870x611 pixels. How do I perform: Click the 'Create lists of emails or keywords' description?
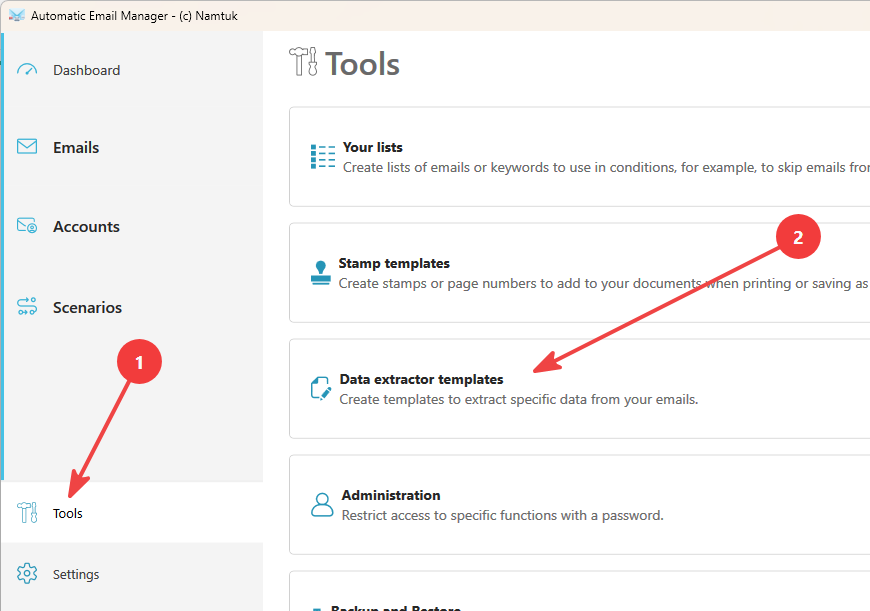click(x=606, y=167)
